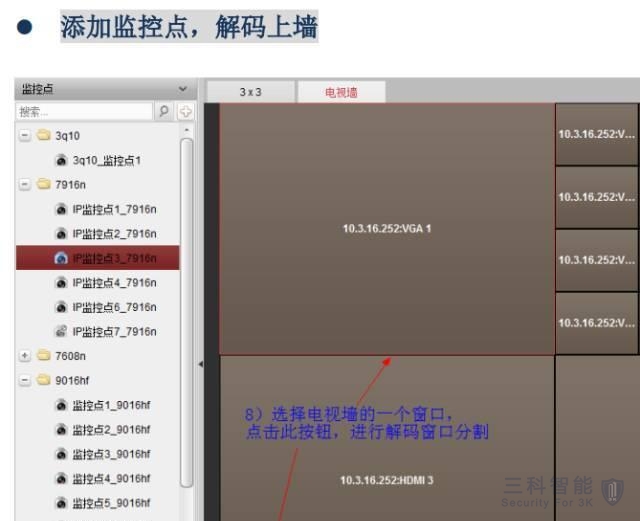Switch to the 电视墙 tab
640x521 pixels.
pyautogui.click(x=340, y=92)
